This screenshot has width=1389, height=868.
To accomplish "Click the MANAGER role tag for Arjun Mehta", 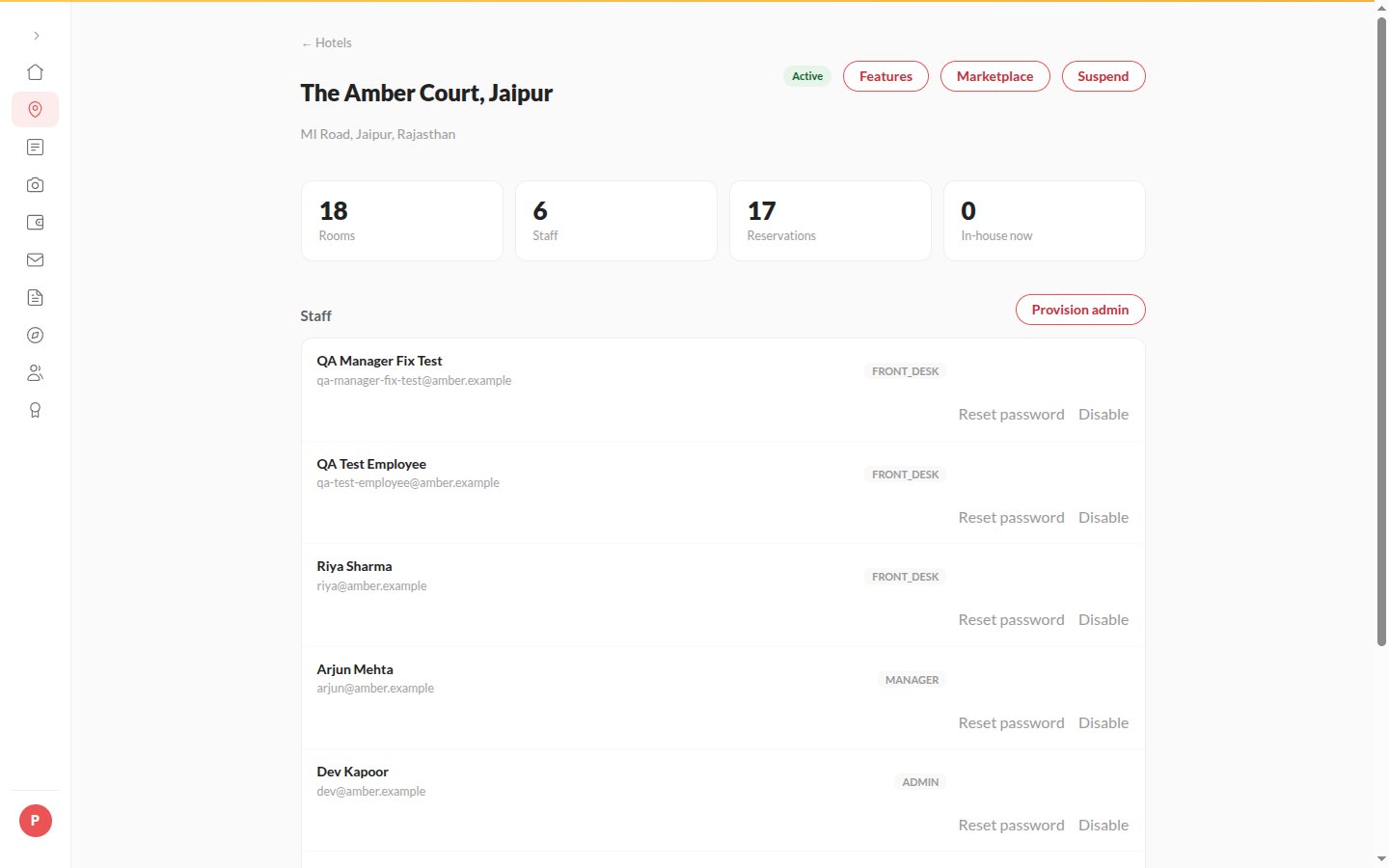I will 912,680.
